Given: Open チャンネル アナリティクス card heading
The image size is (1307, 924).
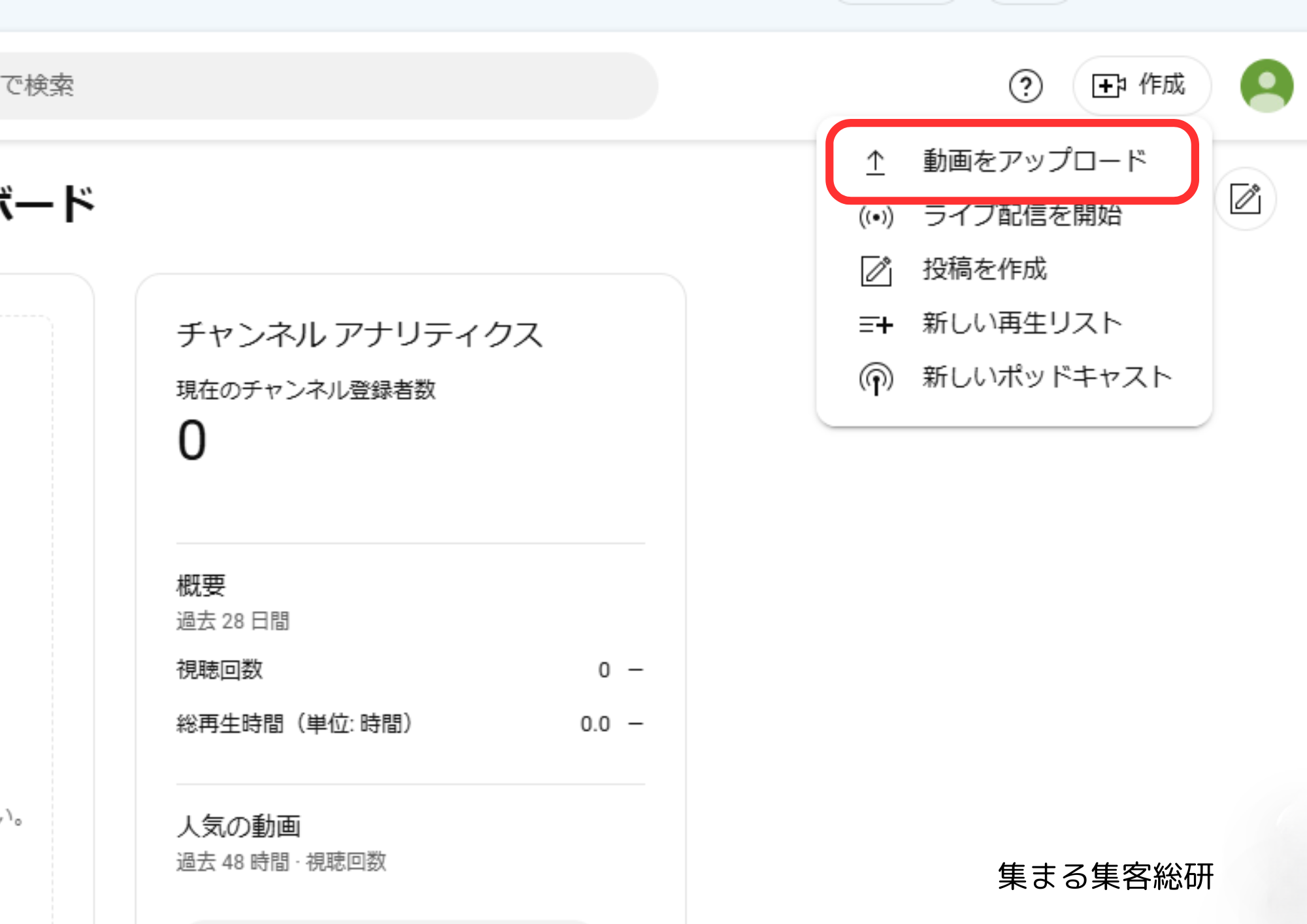Looking at the screenshot, I should click(x=359, y=335).
